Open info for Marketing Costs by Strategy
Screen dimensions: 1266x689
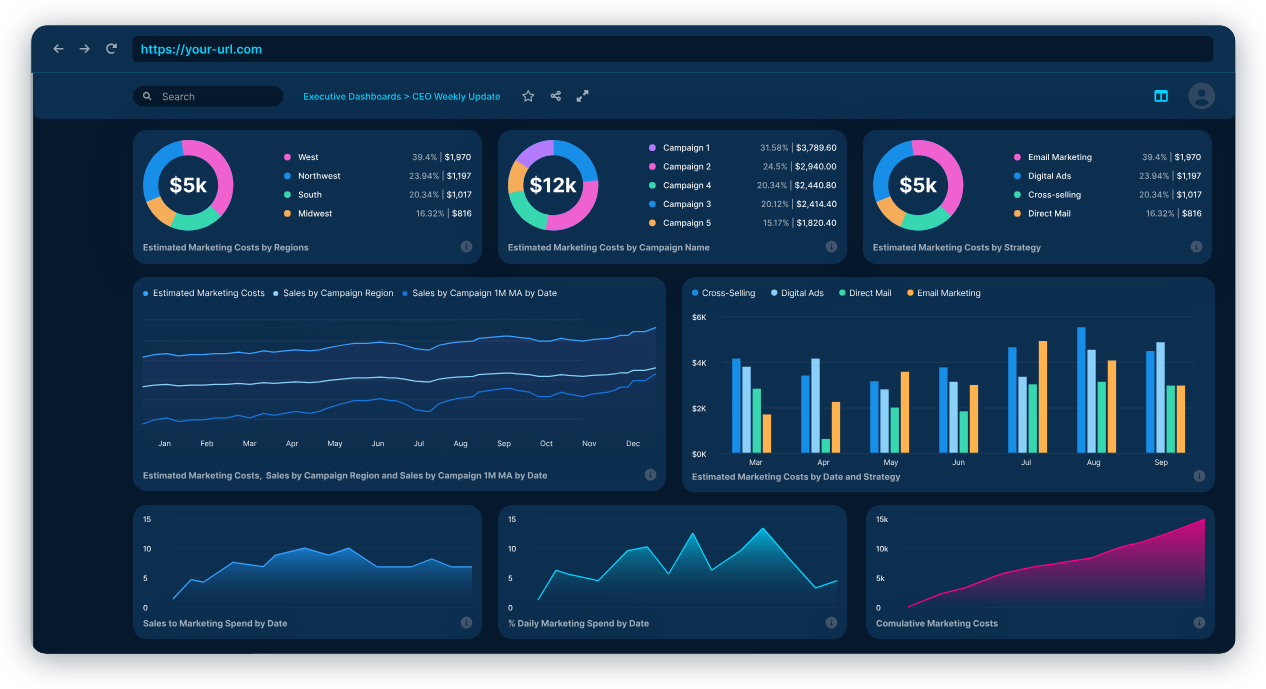[1196, 247]
